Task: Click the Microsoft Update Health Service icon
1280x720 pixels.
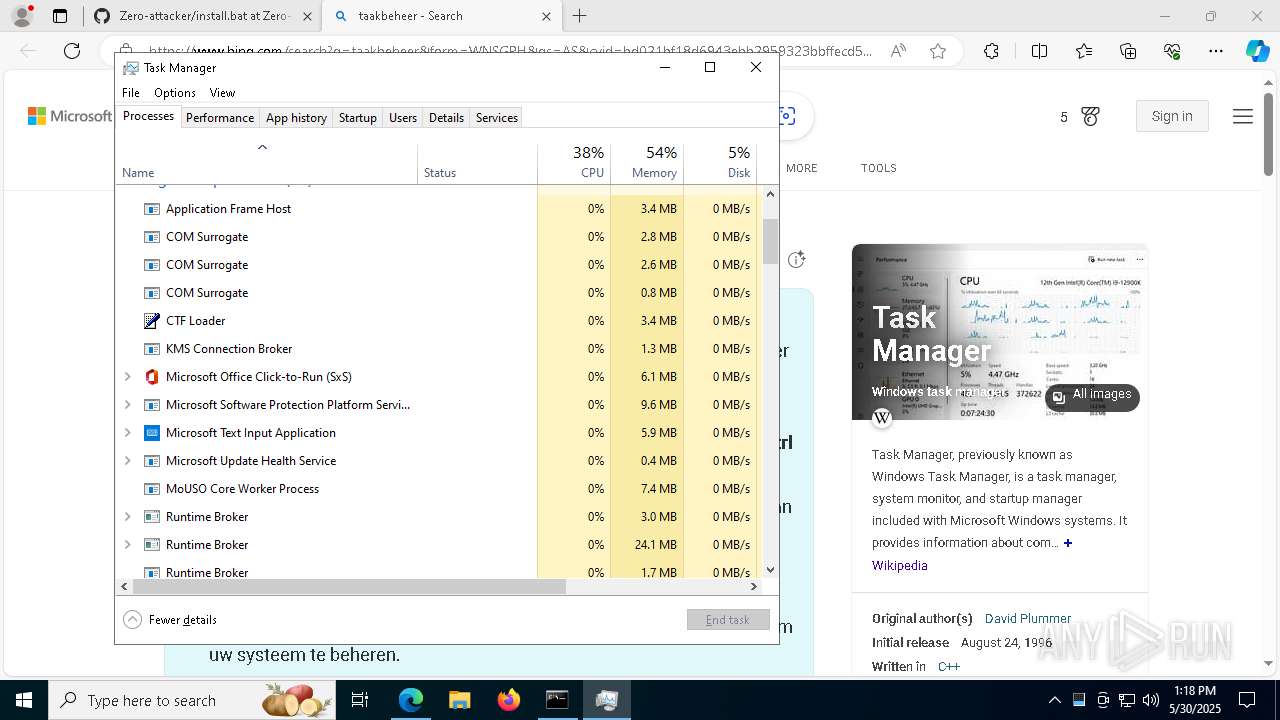Action: coord(152,461)
